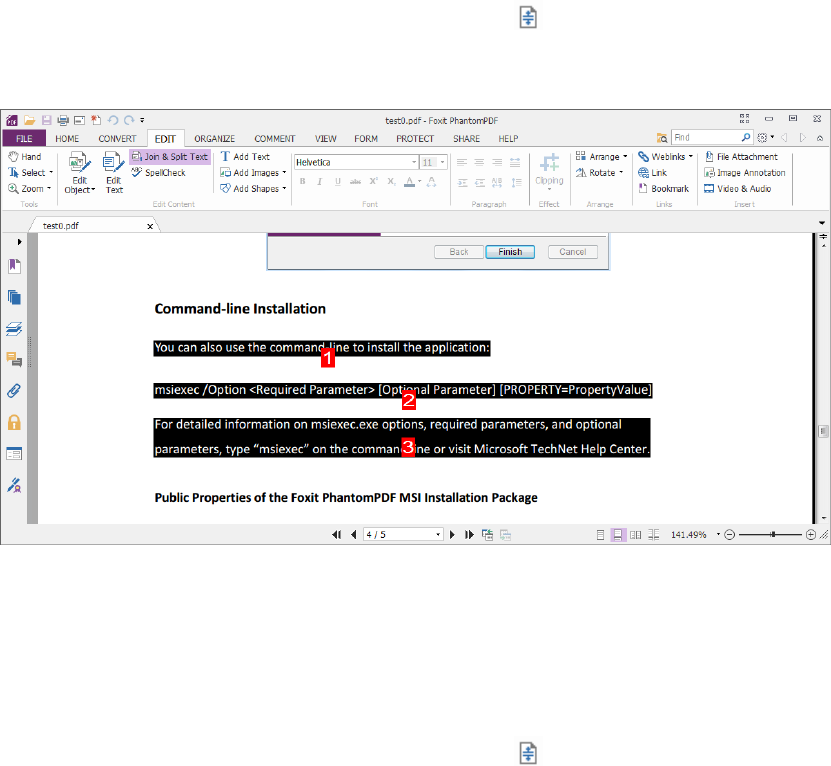Image resolution: width=831 pixels, height=766 pixels.
Task: Insert Video & Audio
Action: tap(737, 188)
